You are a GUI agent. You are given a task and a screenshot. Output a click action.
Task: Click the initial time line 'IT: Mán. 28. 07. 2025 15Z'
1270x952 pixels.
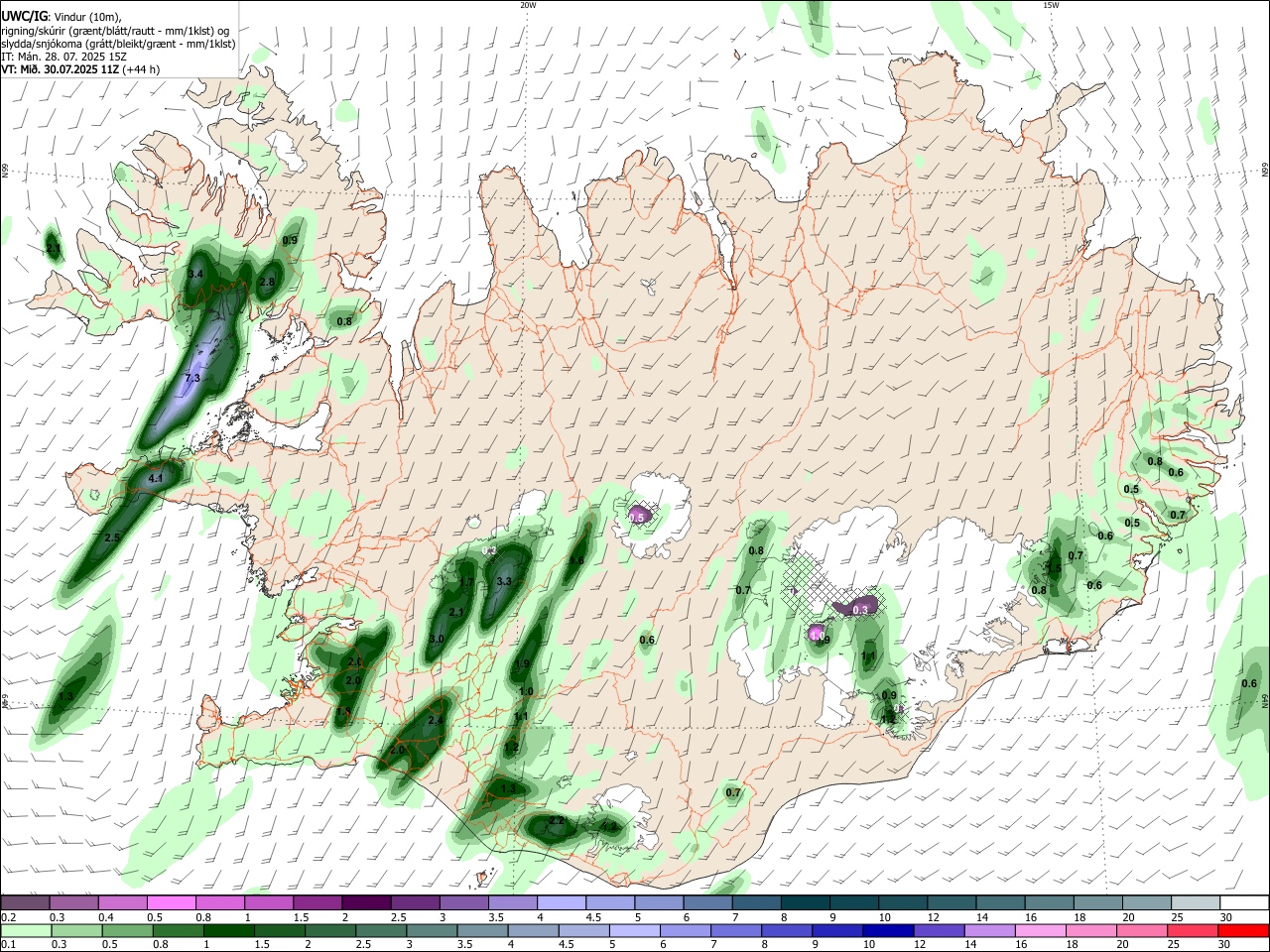(x=64, y=57)
